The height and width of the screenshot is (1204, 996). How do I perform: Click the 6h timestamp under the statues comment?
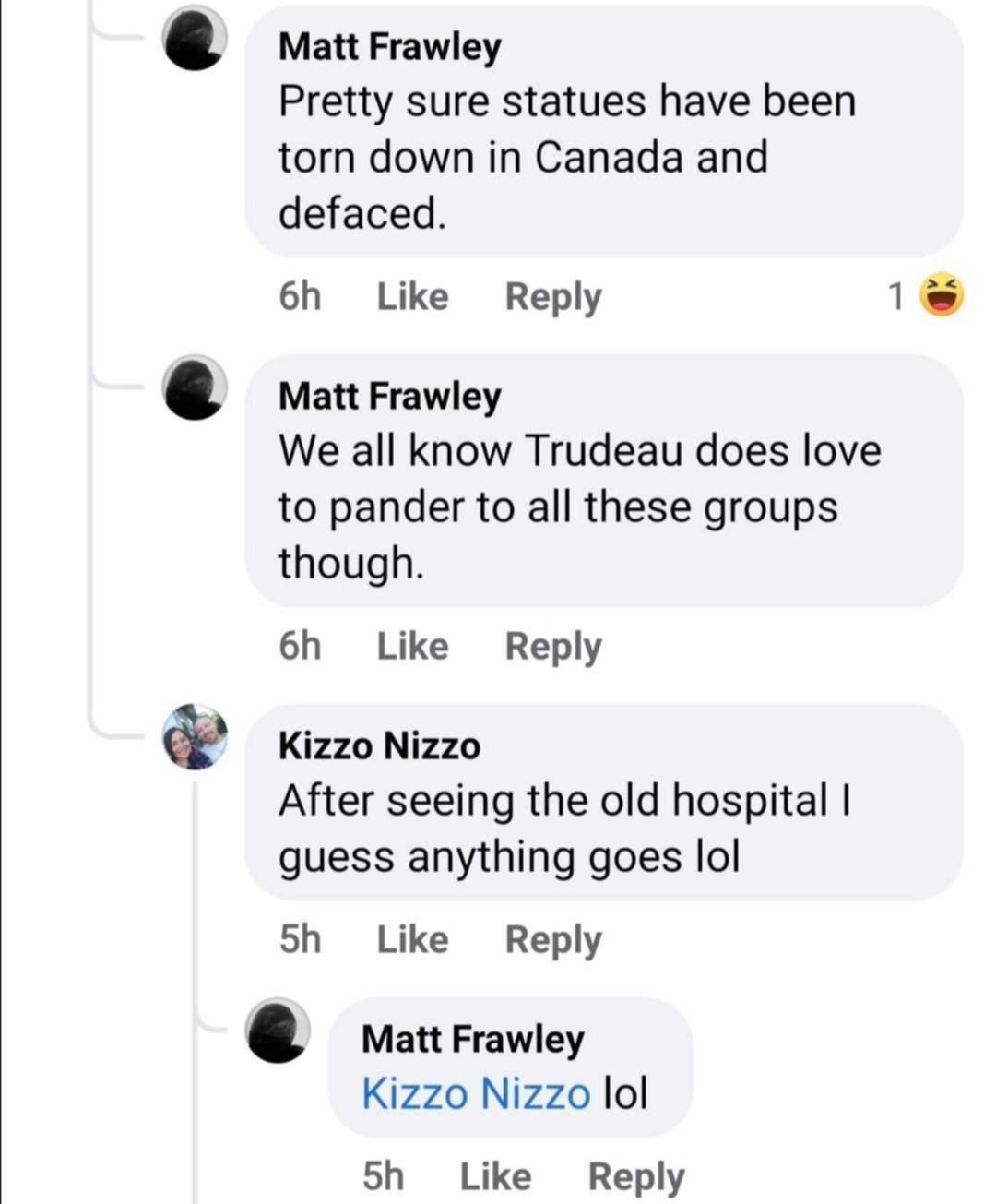pyautogui.click(x=300, y=297)
